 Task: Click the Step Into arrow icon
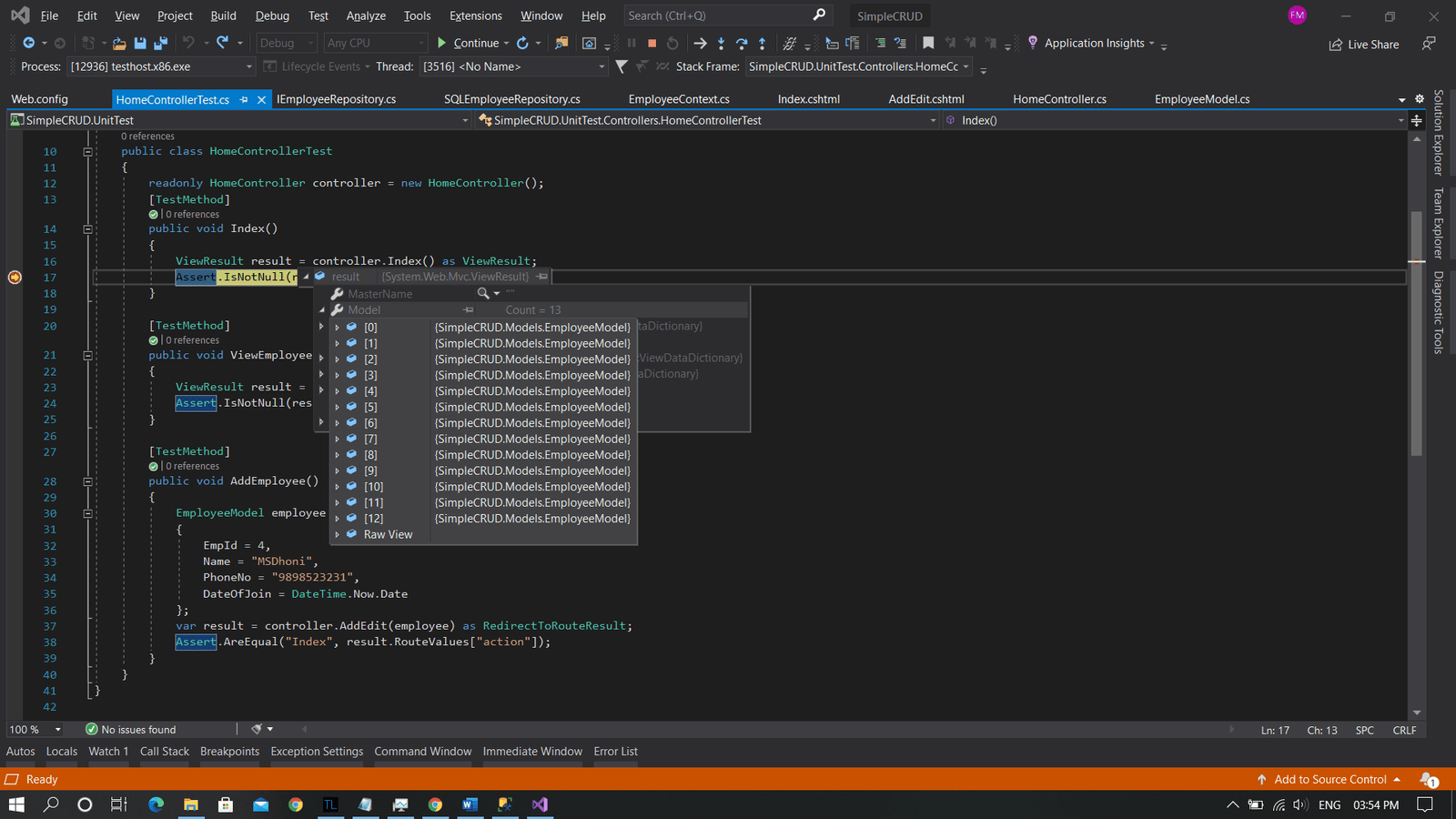(721, 43)
